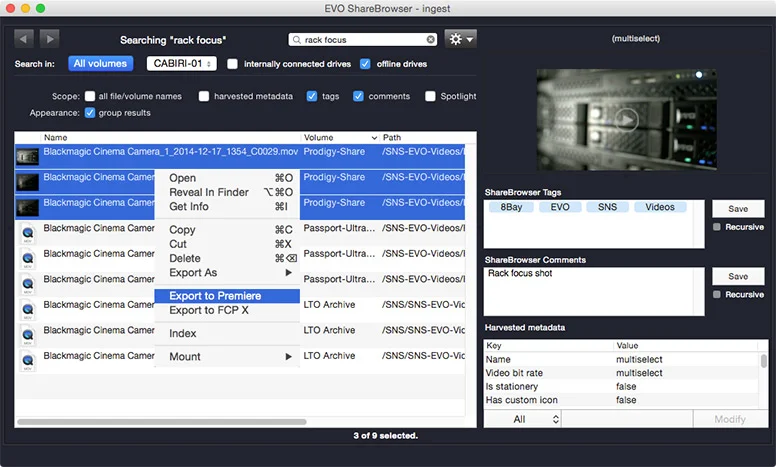Image resolution: width=776 pixels, height=467 pixels.
Task: Click the EVO tag
Action: tap(560, 207)
